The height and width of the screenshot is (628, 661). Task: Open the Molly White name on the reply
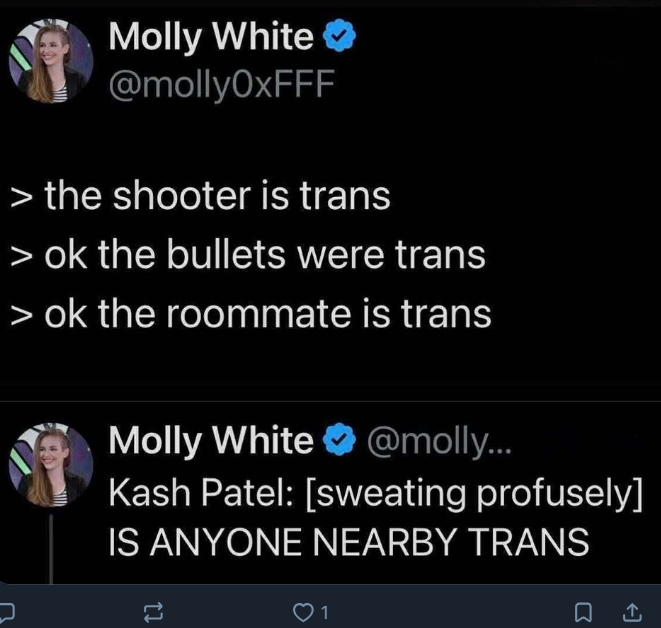tap(211, 441)
